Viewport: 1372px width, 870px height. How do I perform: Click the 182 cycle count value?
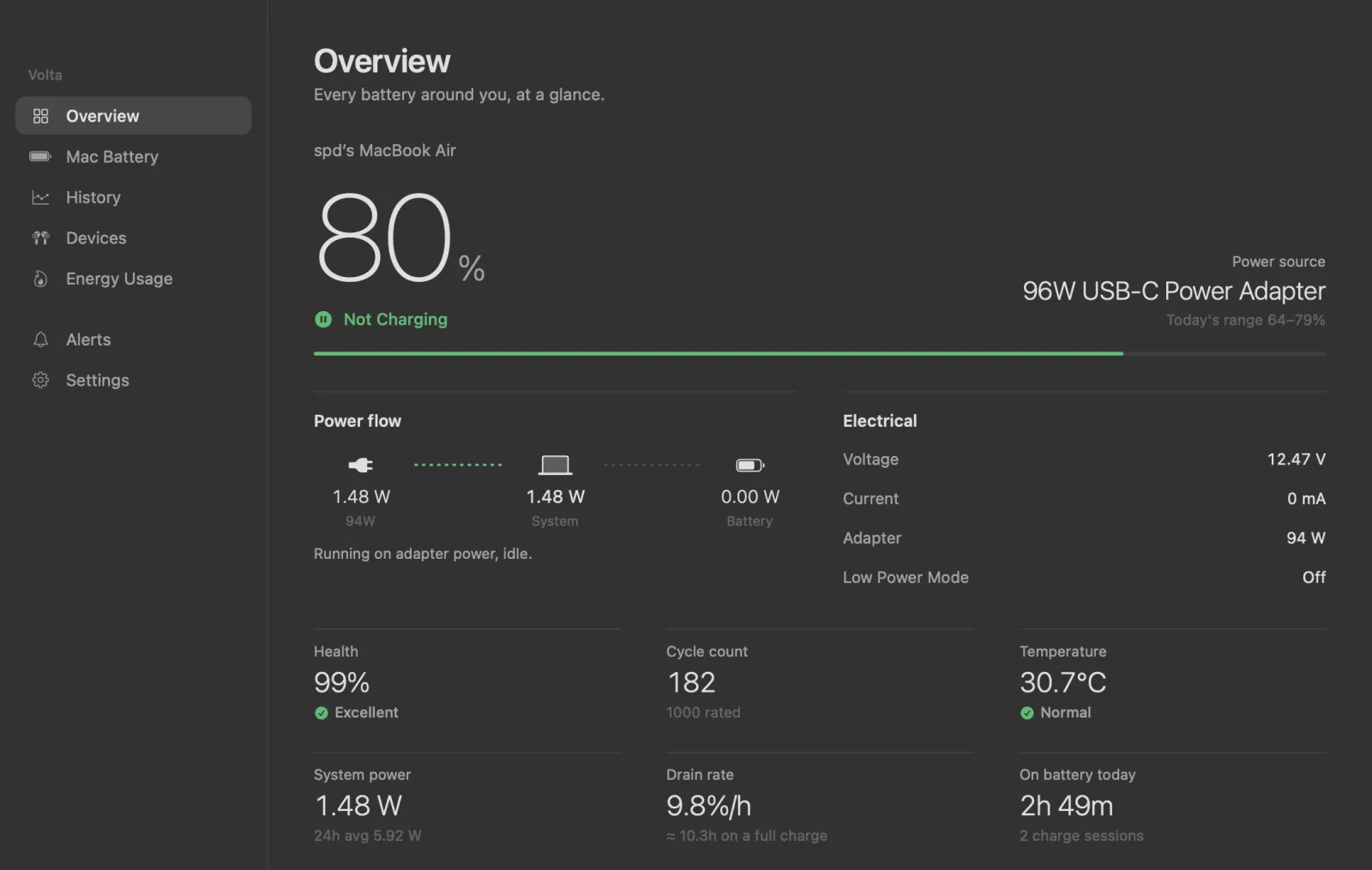coord(691,682)
